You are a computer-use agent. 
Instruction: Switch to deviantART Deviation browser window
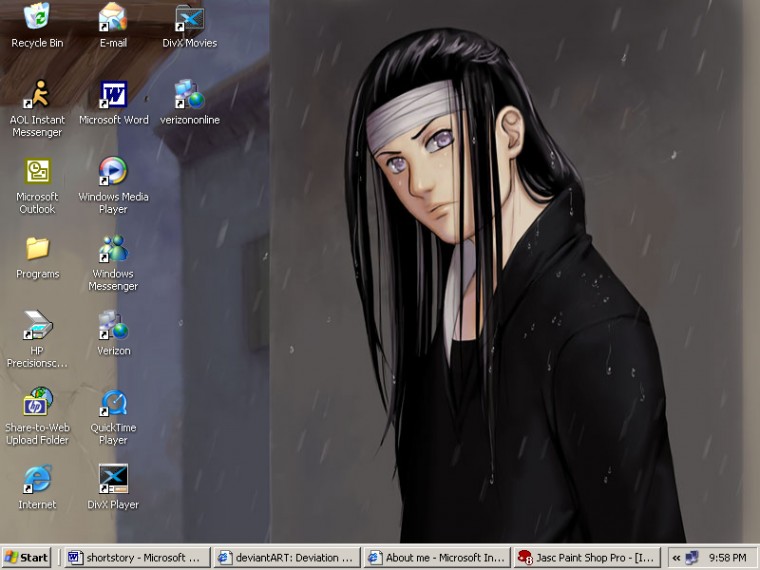point(287,557)
